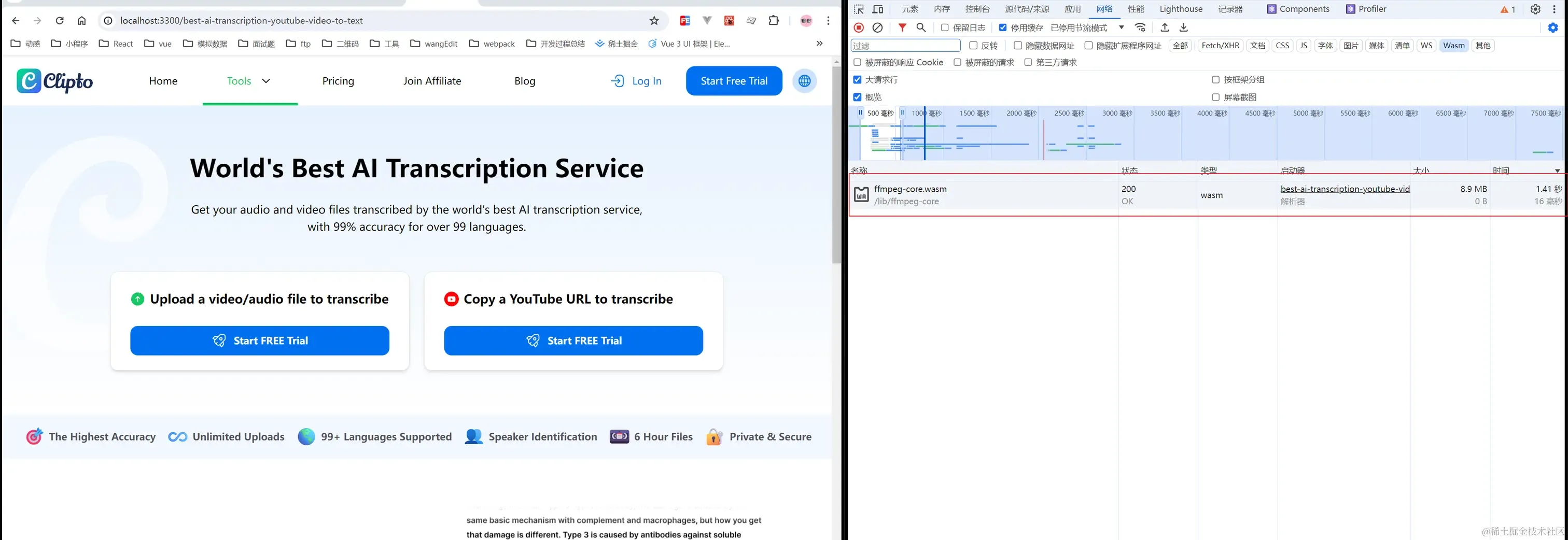Tick the 第三方请求 checkbox

(x=1028, y=63)
